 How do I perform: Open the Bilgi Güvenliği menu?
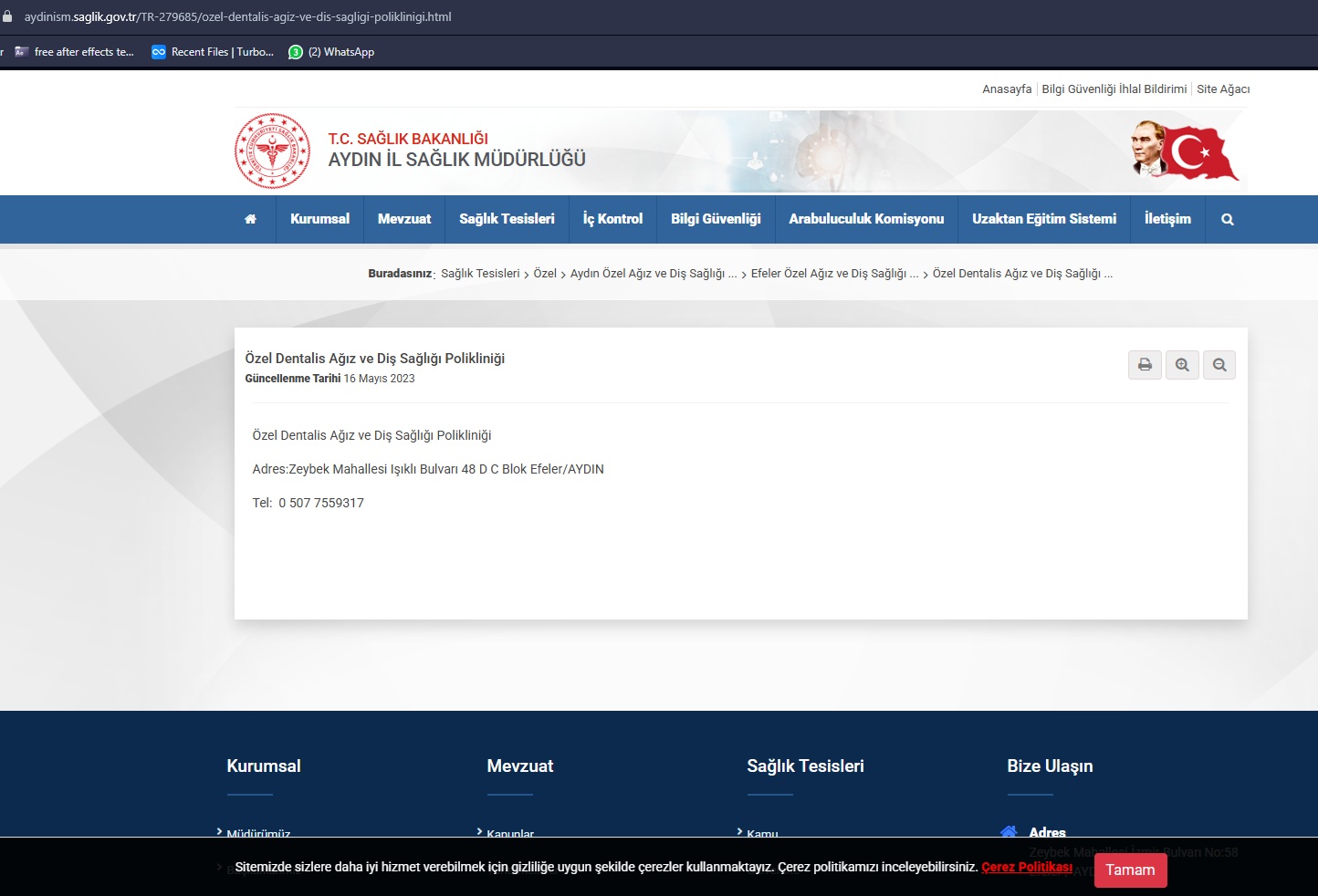point(716,219)
